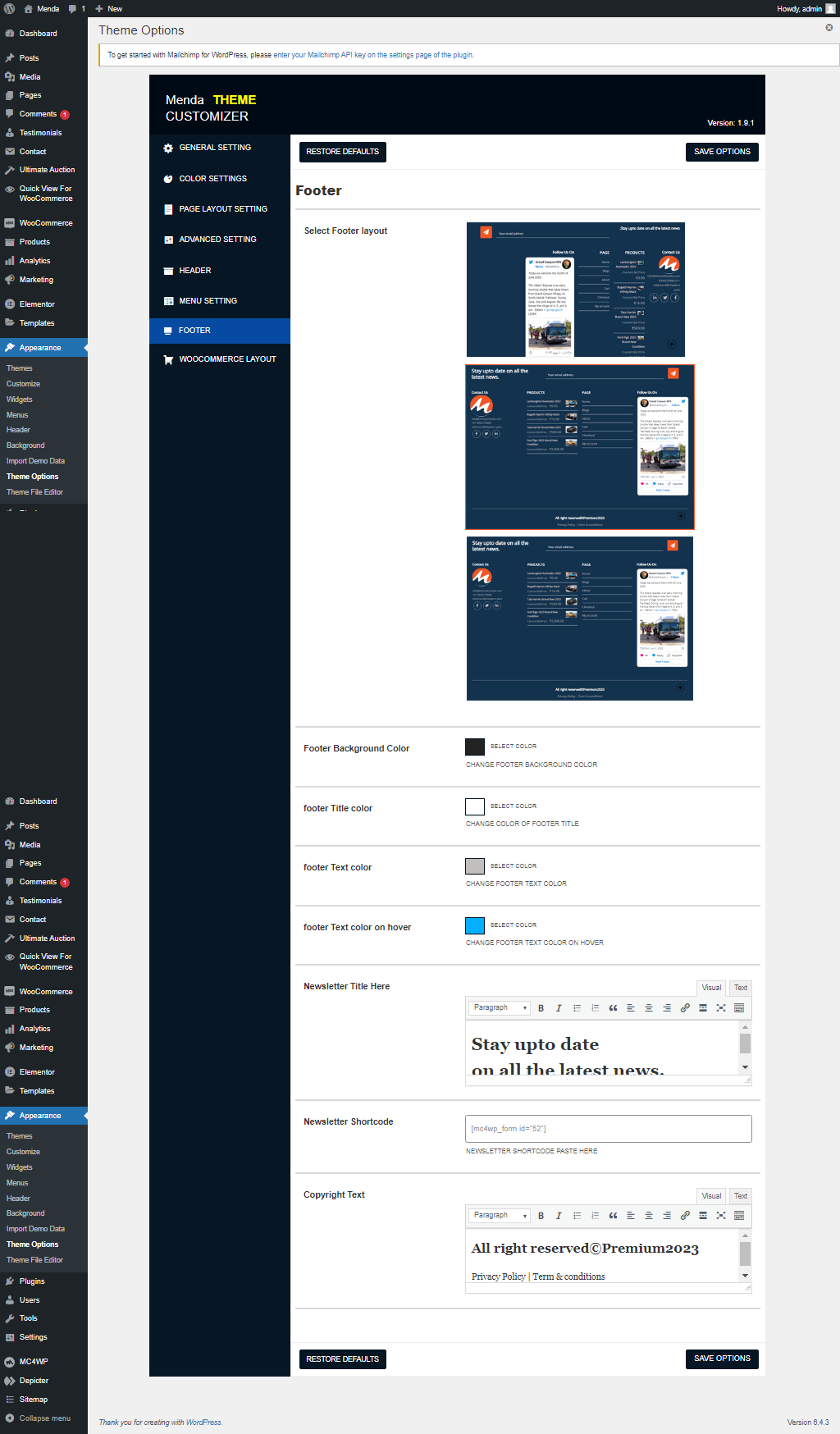Image resolution: width=840 pixels, height=1434 pixels.
Task: Switch Copyright Text editor to Text tab
Action: pyautogui.click(x=740, y=1196)
